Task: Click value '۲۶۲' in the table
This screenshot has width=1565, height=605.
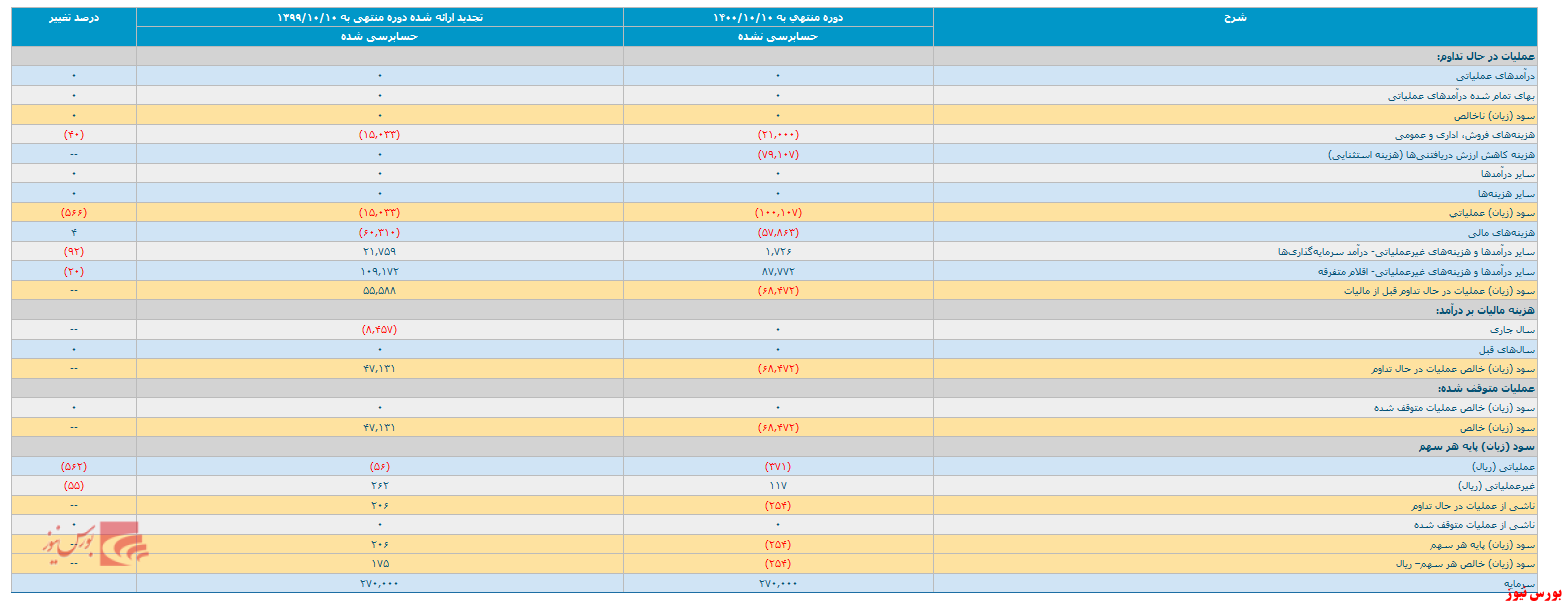Action: click(379, 486)
